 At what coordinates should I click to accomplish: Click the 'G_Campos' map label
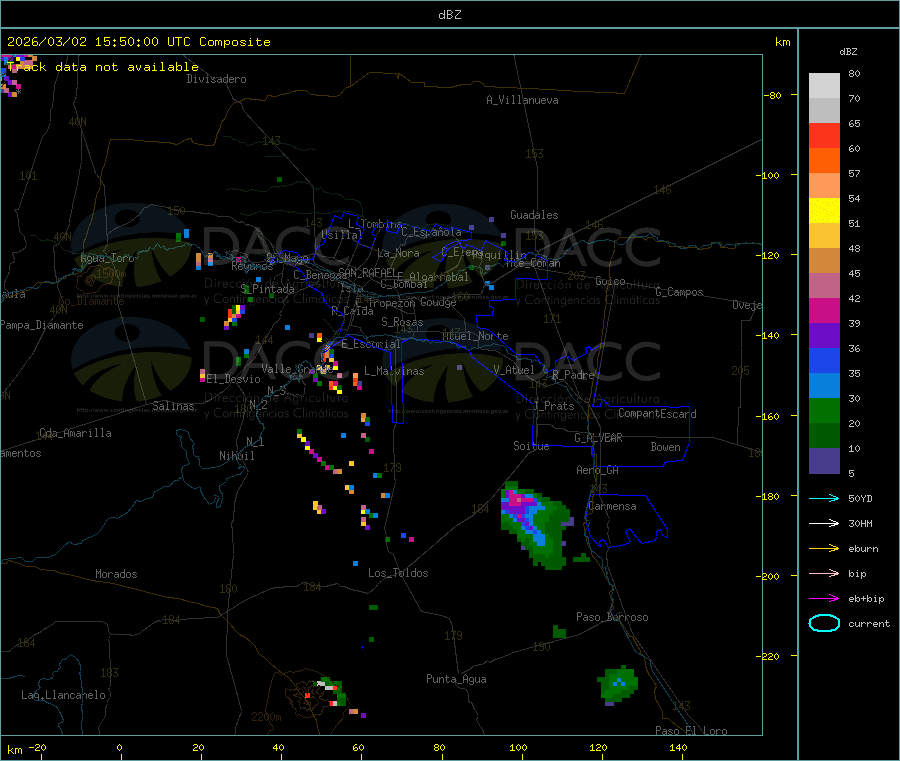680,292
